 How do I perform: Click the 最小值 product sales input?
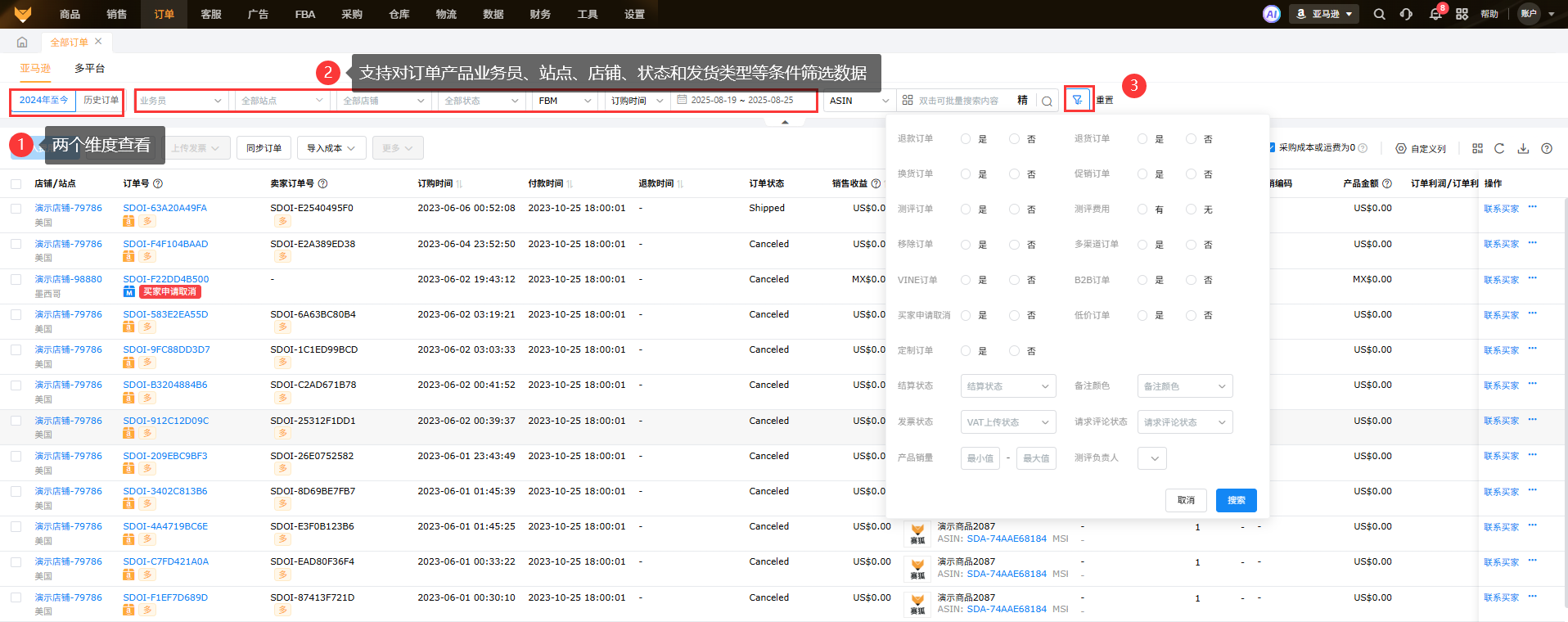pos(980,458)
